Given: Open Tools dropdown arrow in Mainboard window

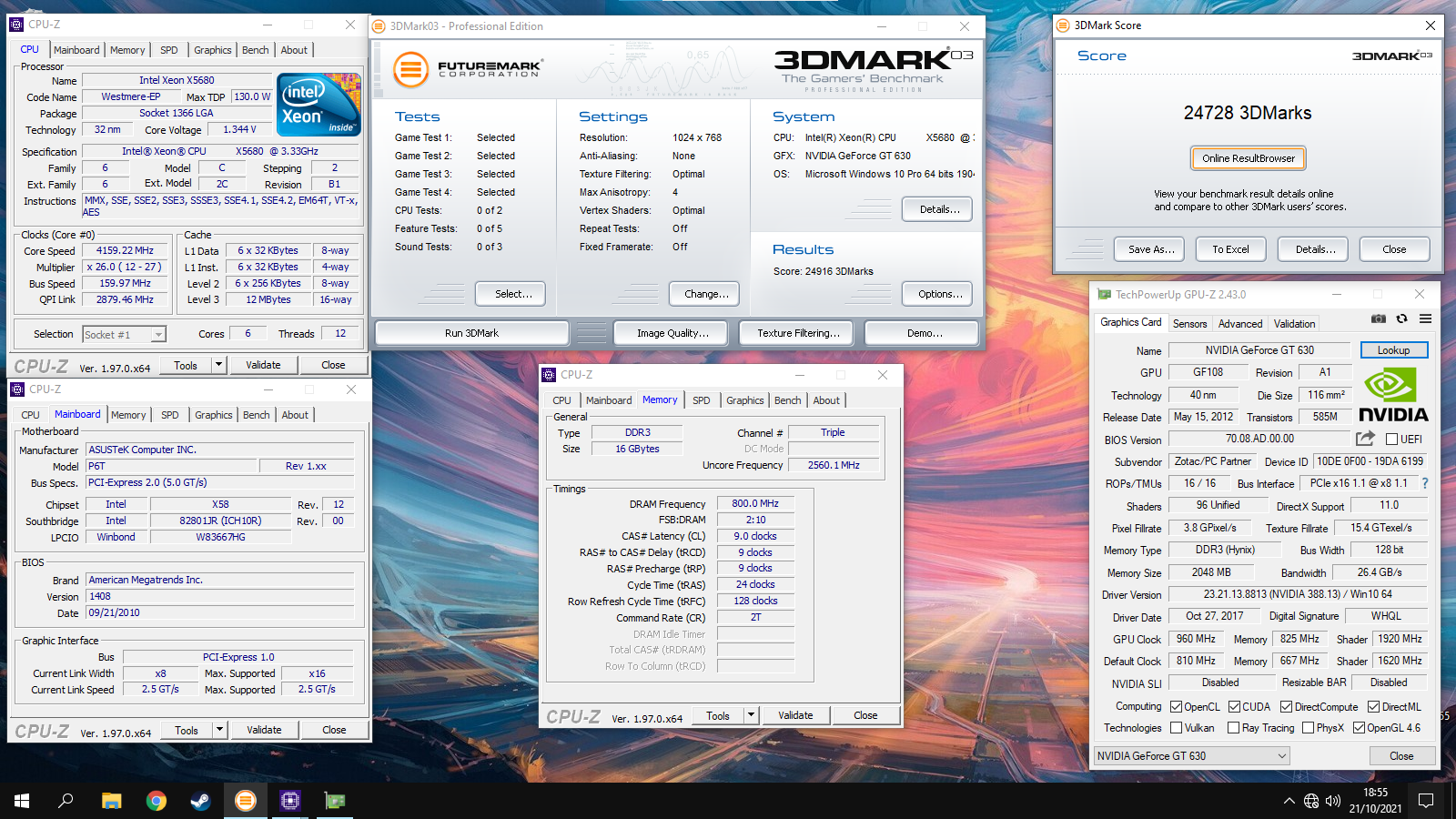Looking at the screenshot, I should coord(219,730).
